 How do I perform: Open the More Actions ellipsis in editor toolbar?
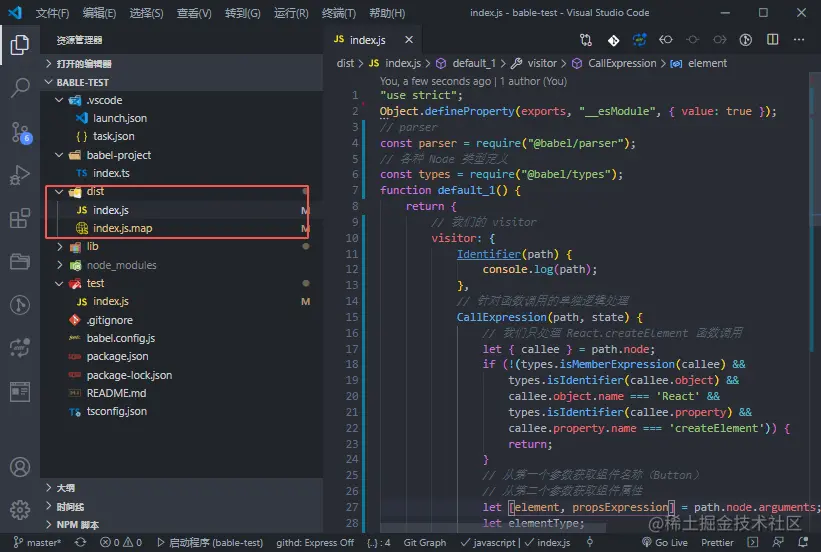pyautogui.click(x=798, y=40)
